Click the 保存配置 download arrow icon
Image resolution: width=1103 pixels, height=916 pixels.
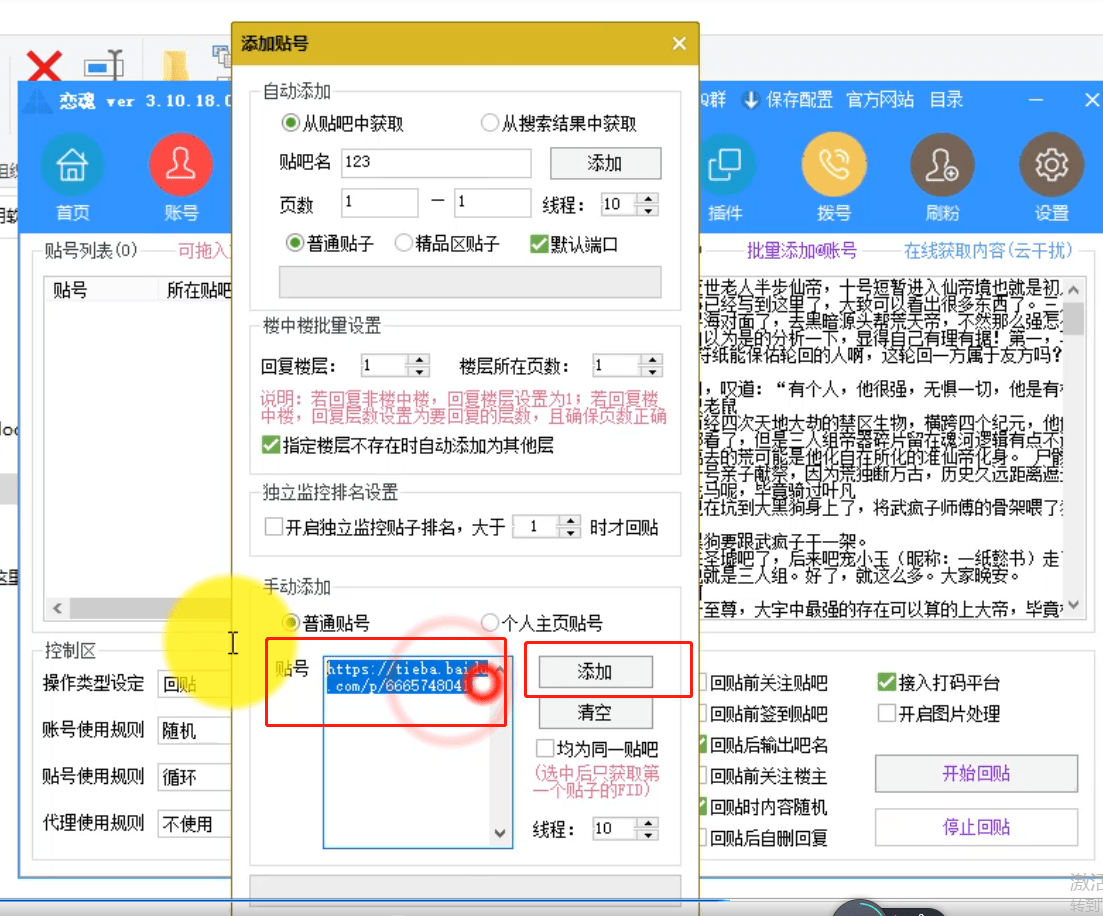click(751, 100)
